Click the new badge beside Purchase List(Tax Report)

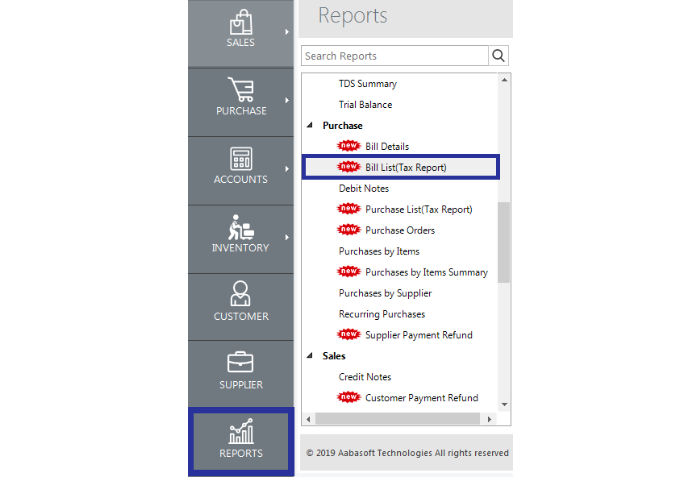click(349, 209)
